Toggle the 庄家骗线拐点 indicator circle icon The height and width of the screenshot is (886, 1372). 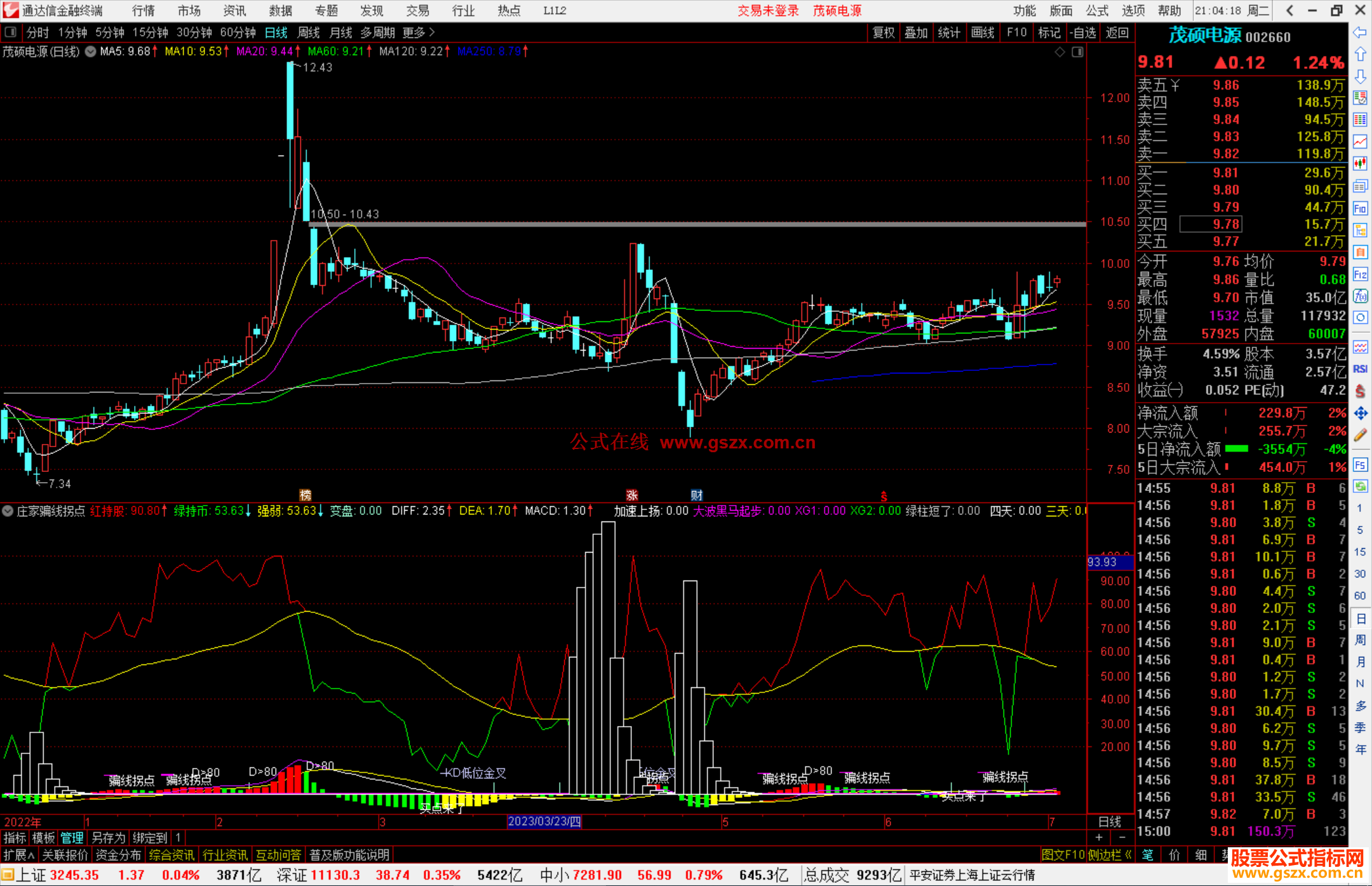tap(8, 511)
